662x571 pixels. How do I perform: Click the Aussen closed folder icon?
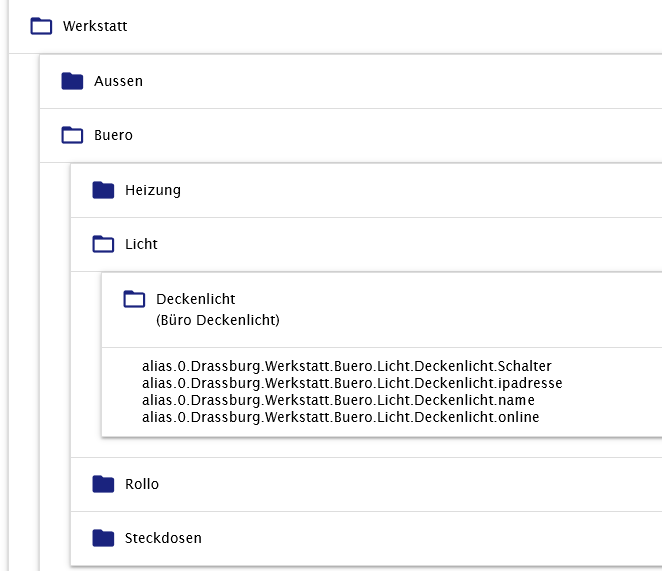72,81
